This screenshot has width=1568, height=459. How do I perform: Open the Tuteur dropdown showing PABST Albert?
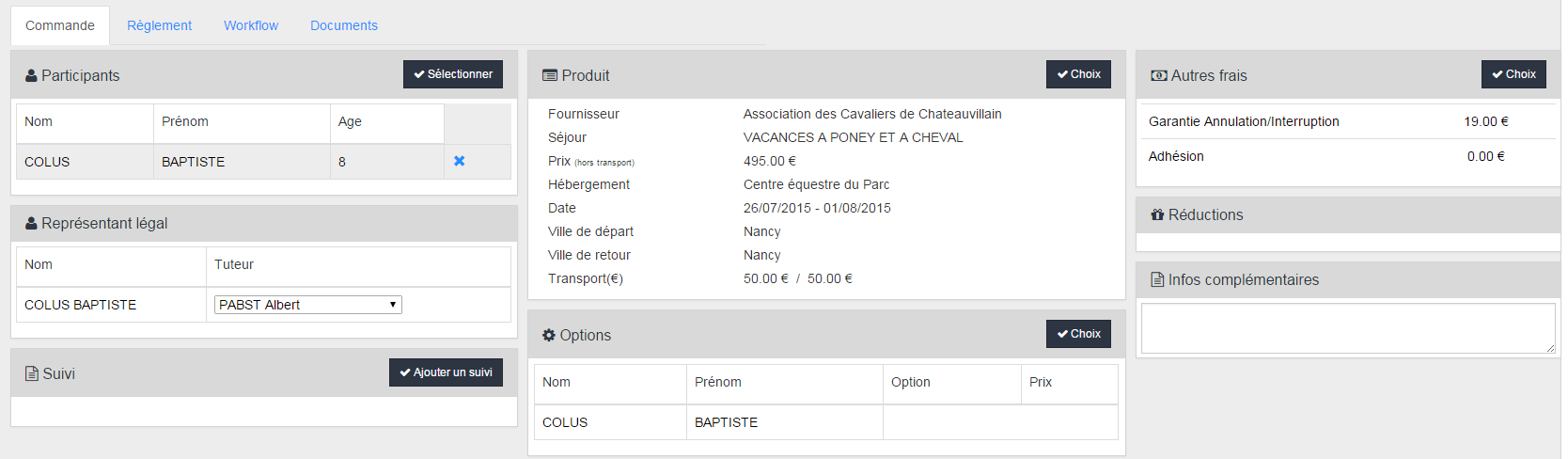[x=308, y=305]
